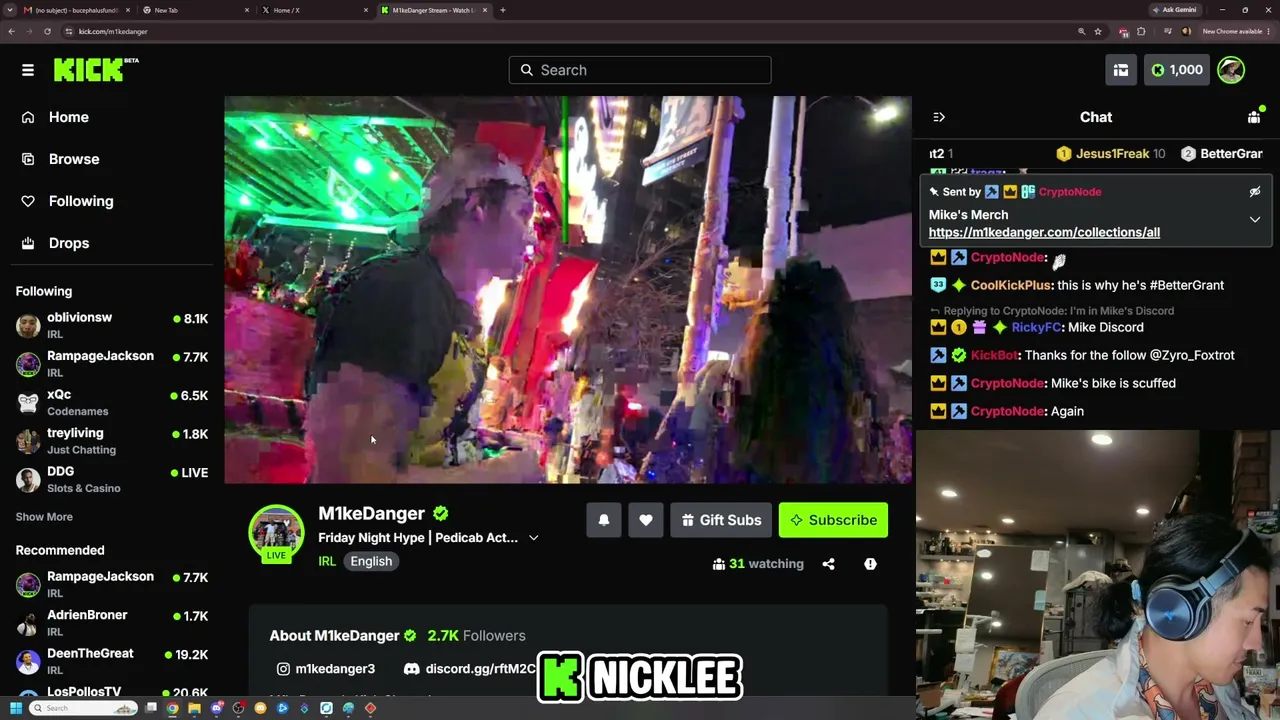Click CoolKickPlus username in chat
This screenshot has height=720, width=1280.
(x=1010, y=285)
